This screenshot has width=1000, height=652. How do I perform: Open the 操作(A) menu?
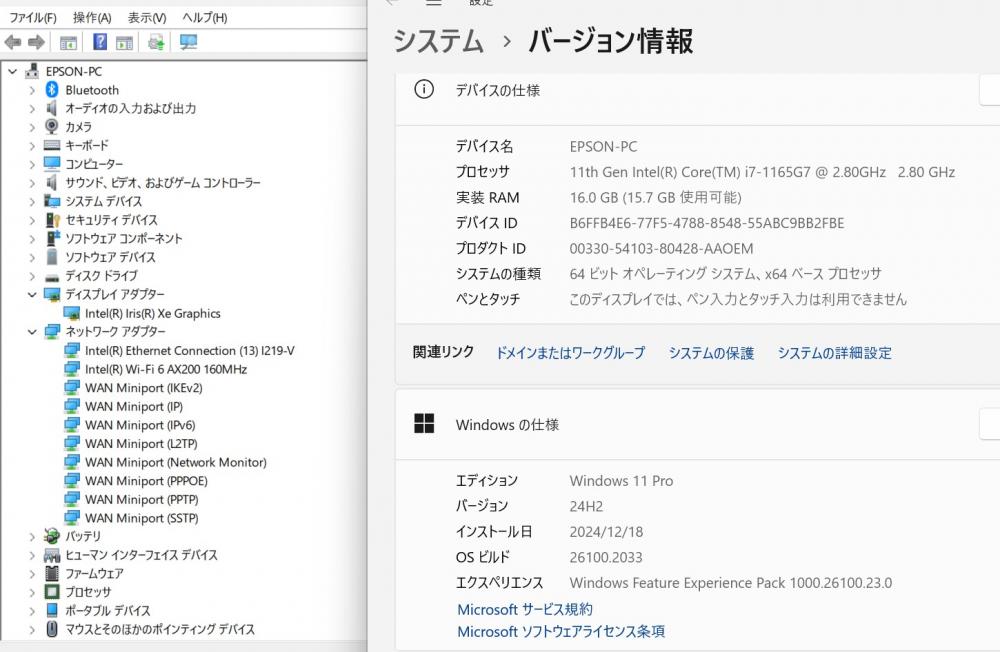click(x=92, y=18)
